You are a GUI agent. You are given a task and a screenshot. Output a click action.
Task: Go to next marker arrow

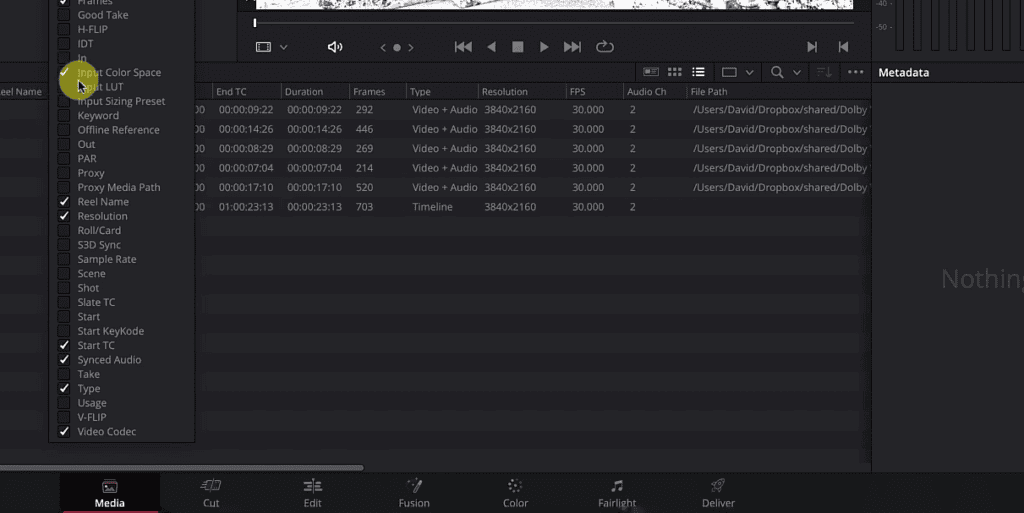tap(411, 48)
